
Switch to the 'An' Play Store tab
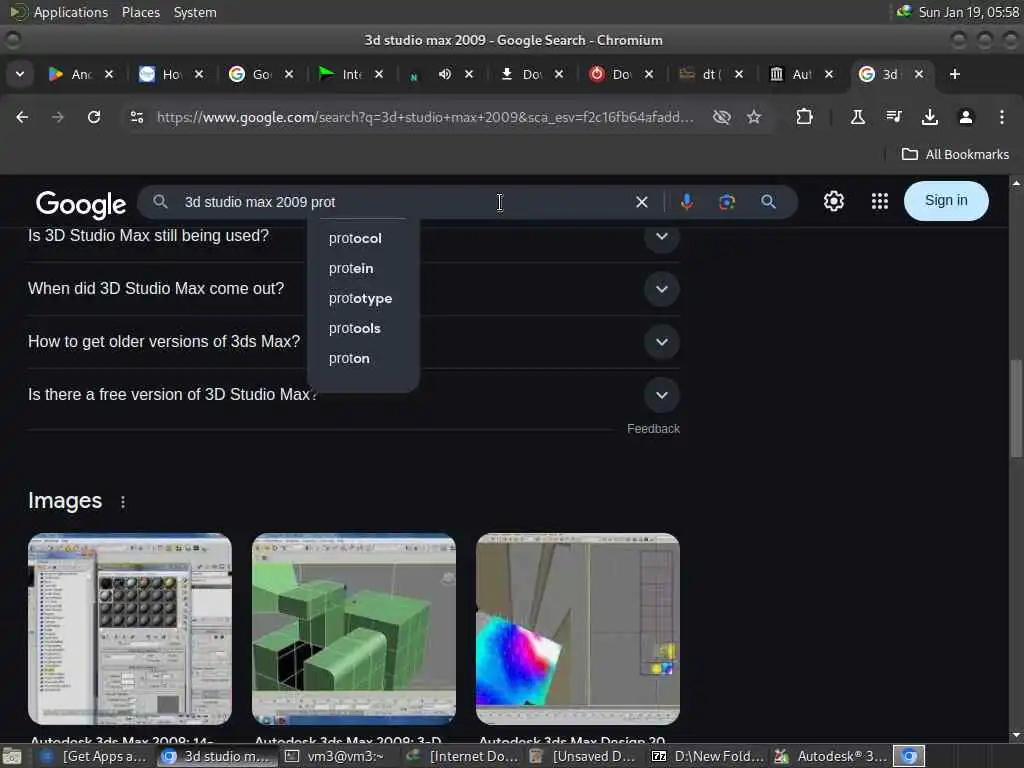point(70,74)
